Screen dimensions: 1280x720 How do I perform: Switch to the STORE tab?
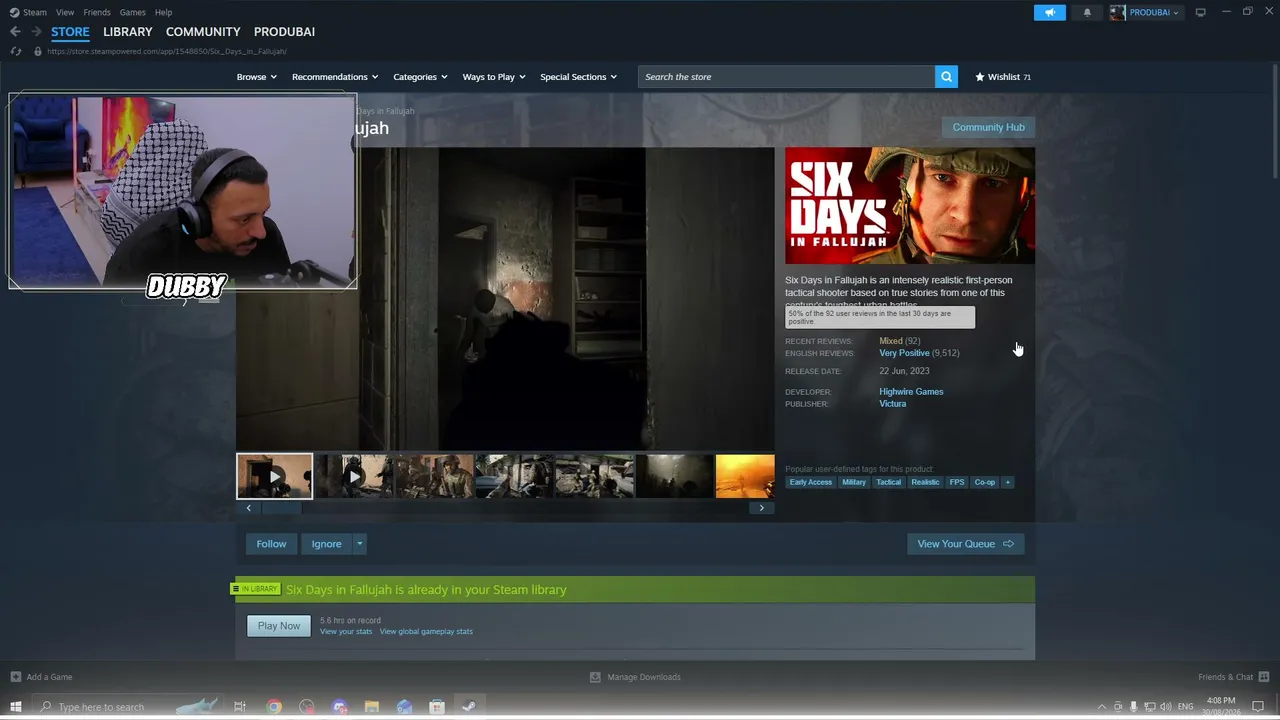[70, 32]
